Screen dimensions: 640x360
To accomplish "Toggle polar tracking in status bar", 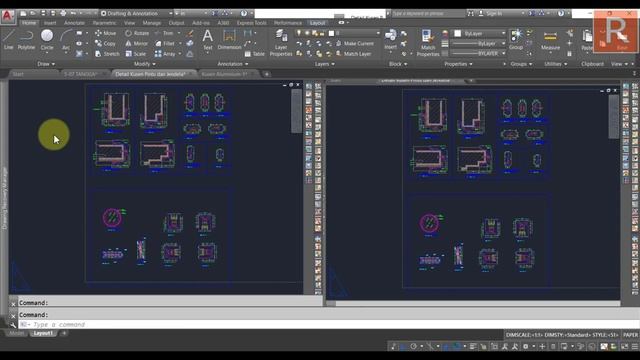I will point(413,347).
